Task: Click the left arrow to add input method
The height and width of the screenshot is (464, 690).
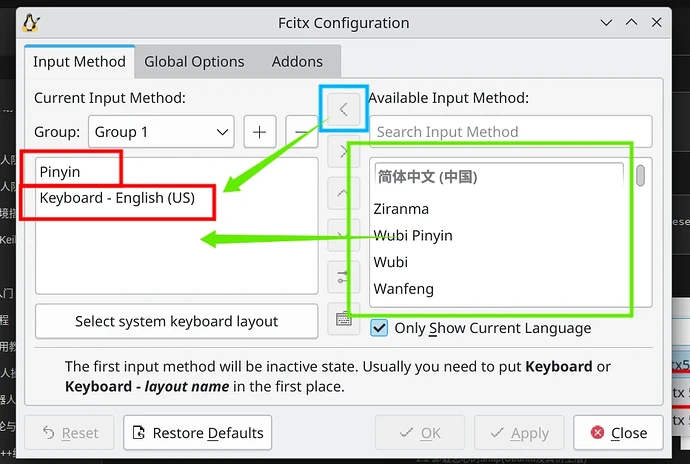Action: pos(343,110)
